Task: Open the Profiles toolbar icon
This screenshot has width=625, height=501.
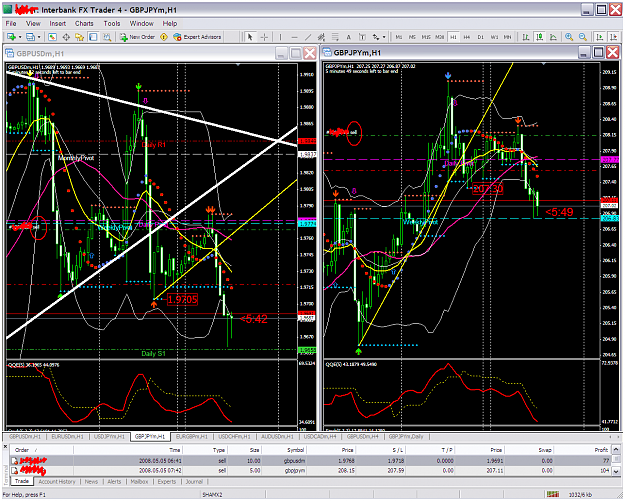Action: click(x=30, y=37)
